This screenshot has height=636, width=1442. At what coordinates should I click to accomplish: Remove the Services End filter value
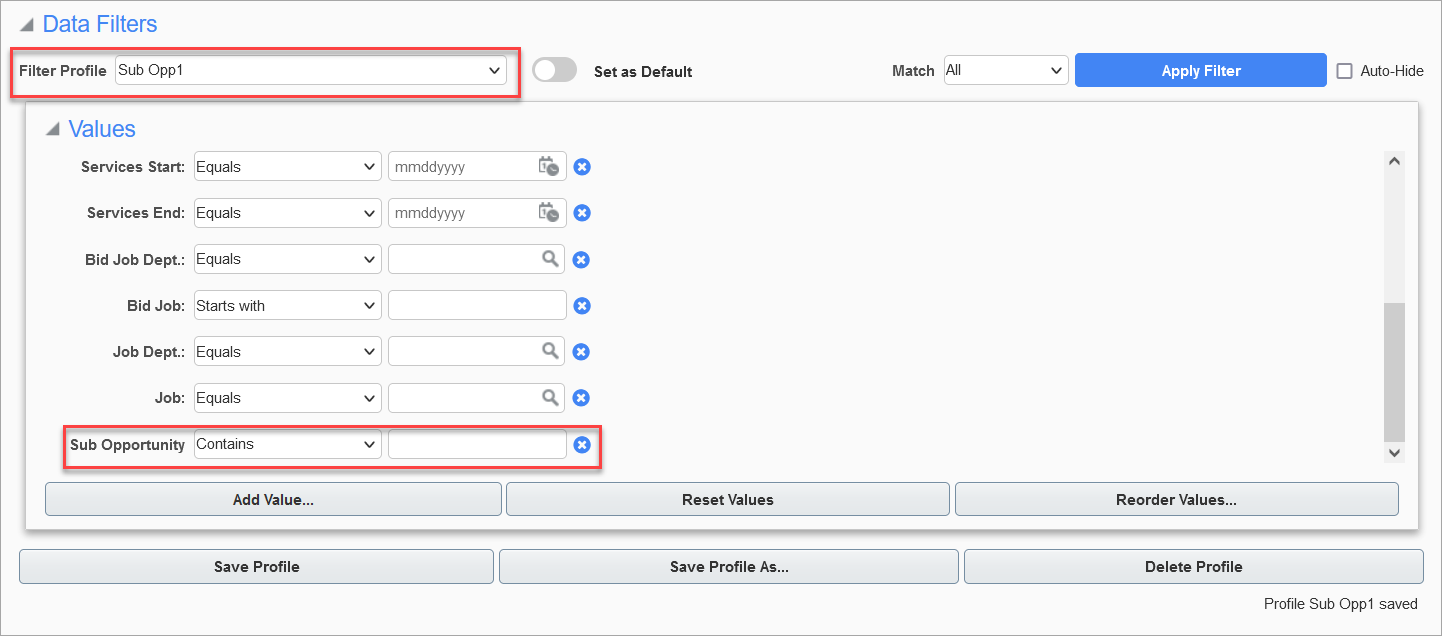tap(582, 213)
